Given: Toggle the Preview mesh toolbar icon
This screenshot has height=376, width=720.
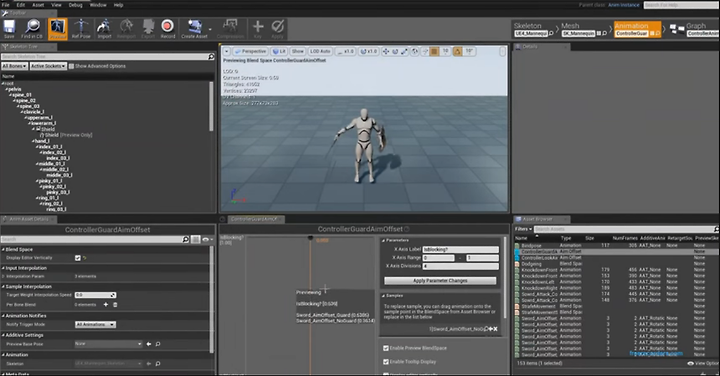Looking at the screenshot, I should click(57, 29).
